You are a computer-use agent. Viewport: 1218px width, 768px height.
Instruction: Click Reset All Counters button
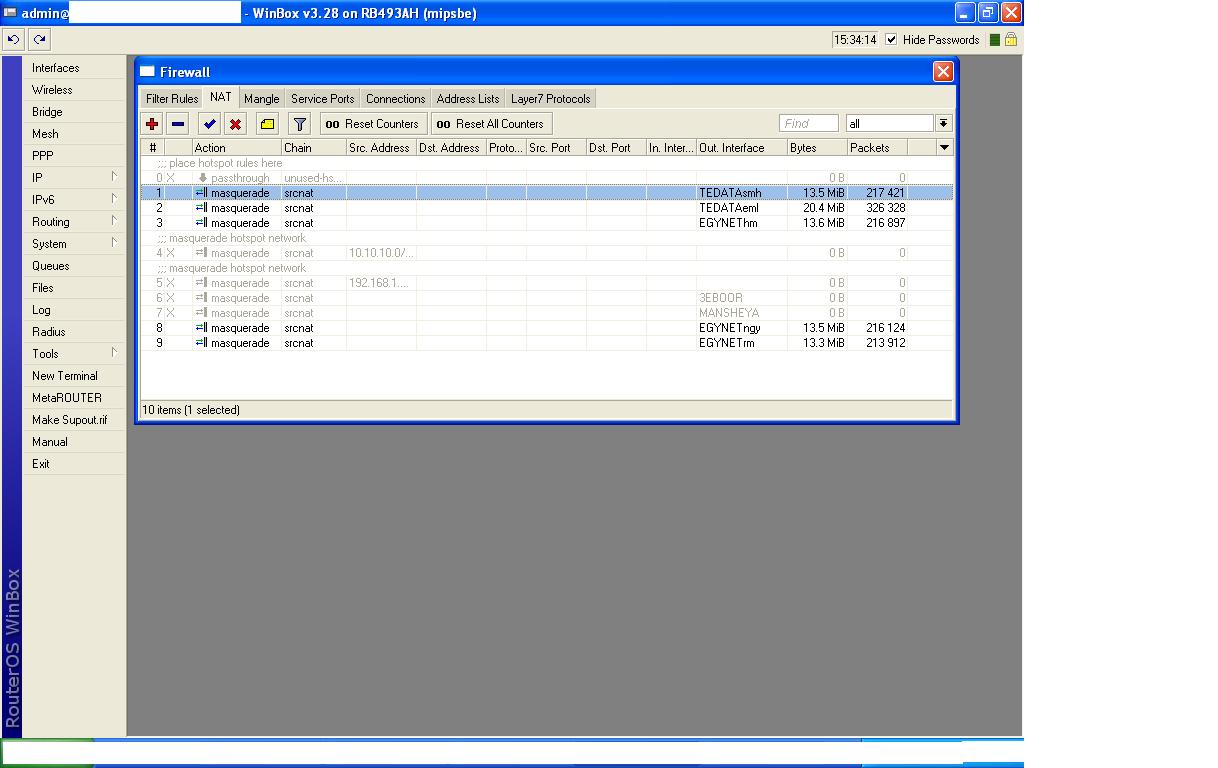pyautogui.click(x=491, y=124)
